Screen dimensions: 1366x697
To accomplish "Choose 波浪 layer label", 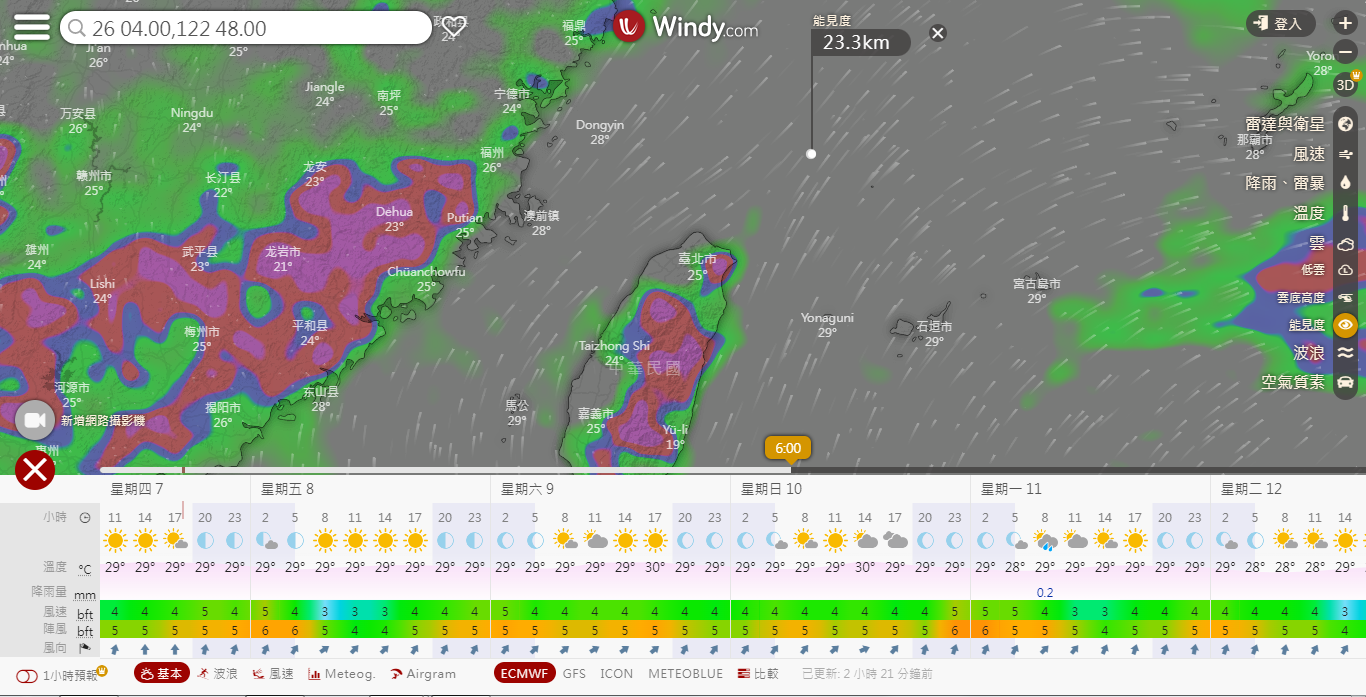I will tap(1309, 353).
